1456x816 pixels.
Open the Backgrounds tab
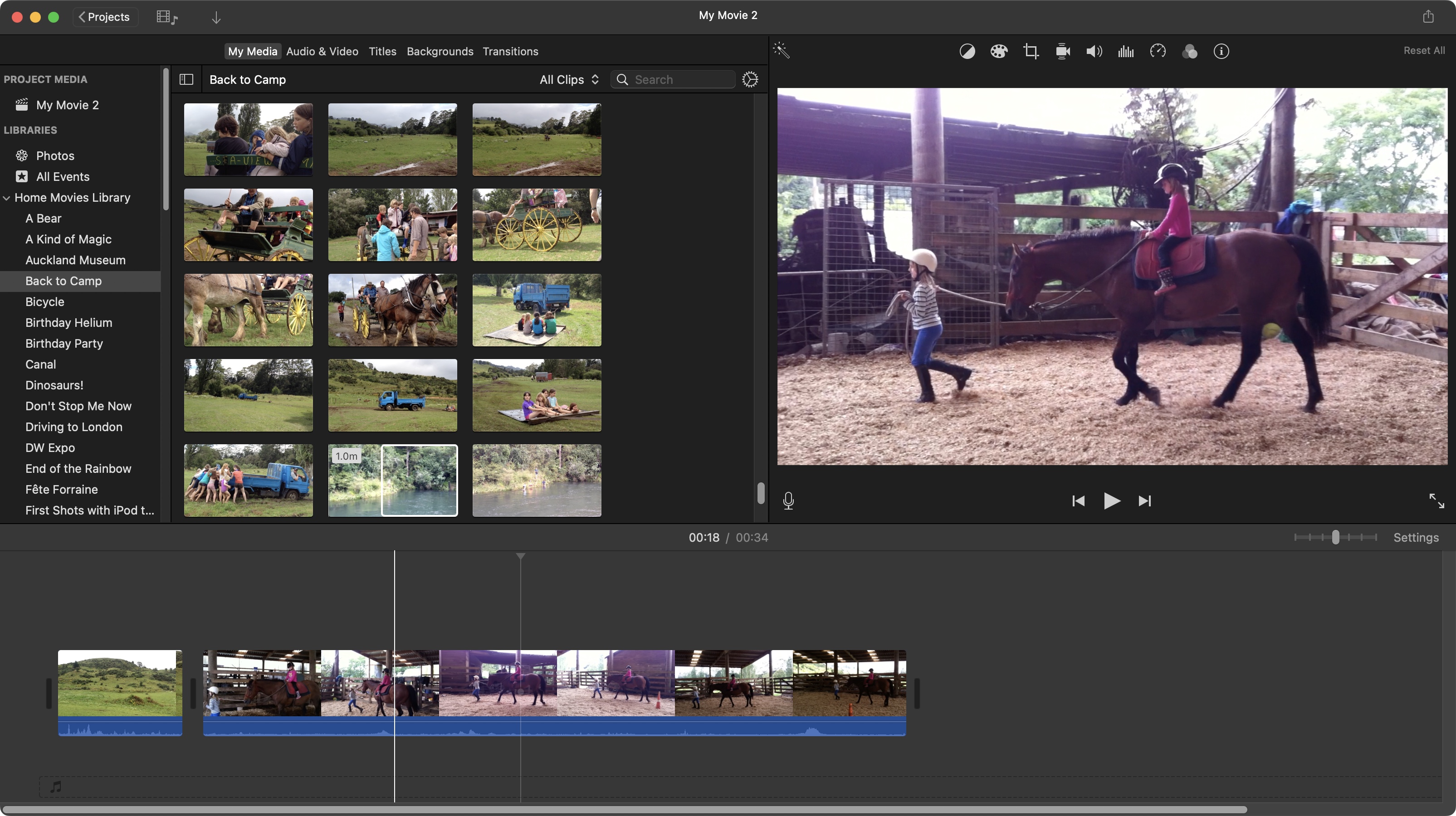(x=440, y=51)
